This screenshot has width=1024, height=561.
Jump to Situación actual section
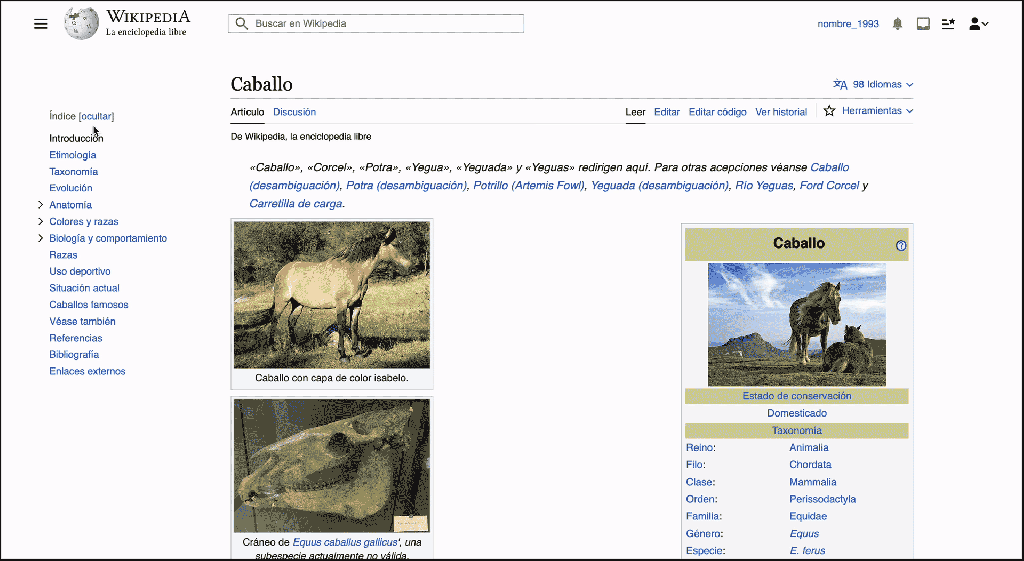(x=84, y=288)
